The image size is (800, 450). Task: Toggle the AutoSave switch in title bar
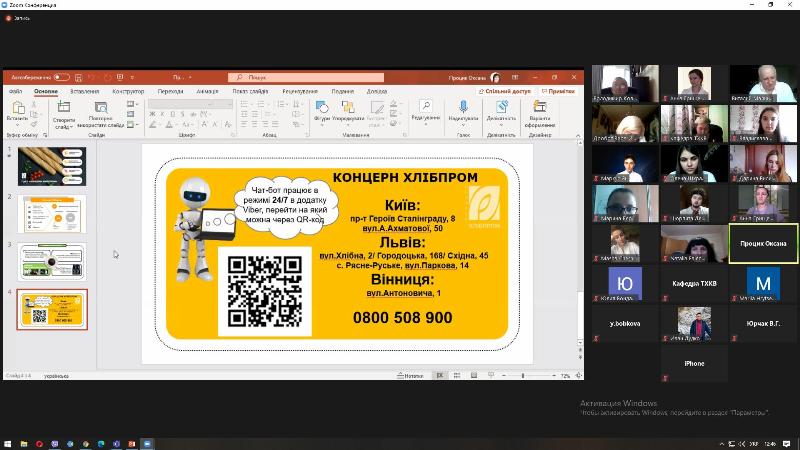pos(61,77)
